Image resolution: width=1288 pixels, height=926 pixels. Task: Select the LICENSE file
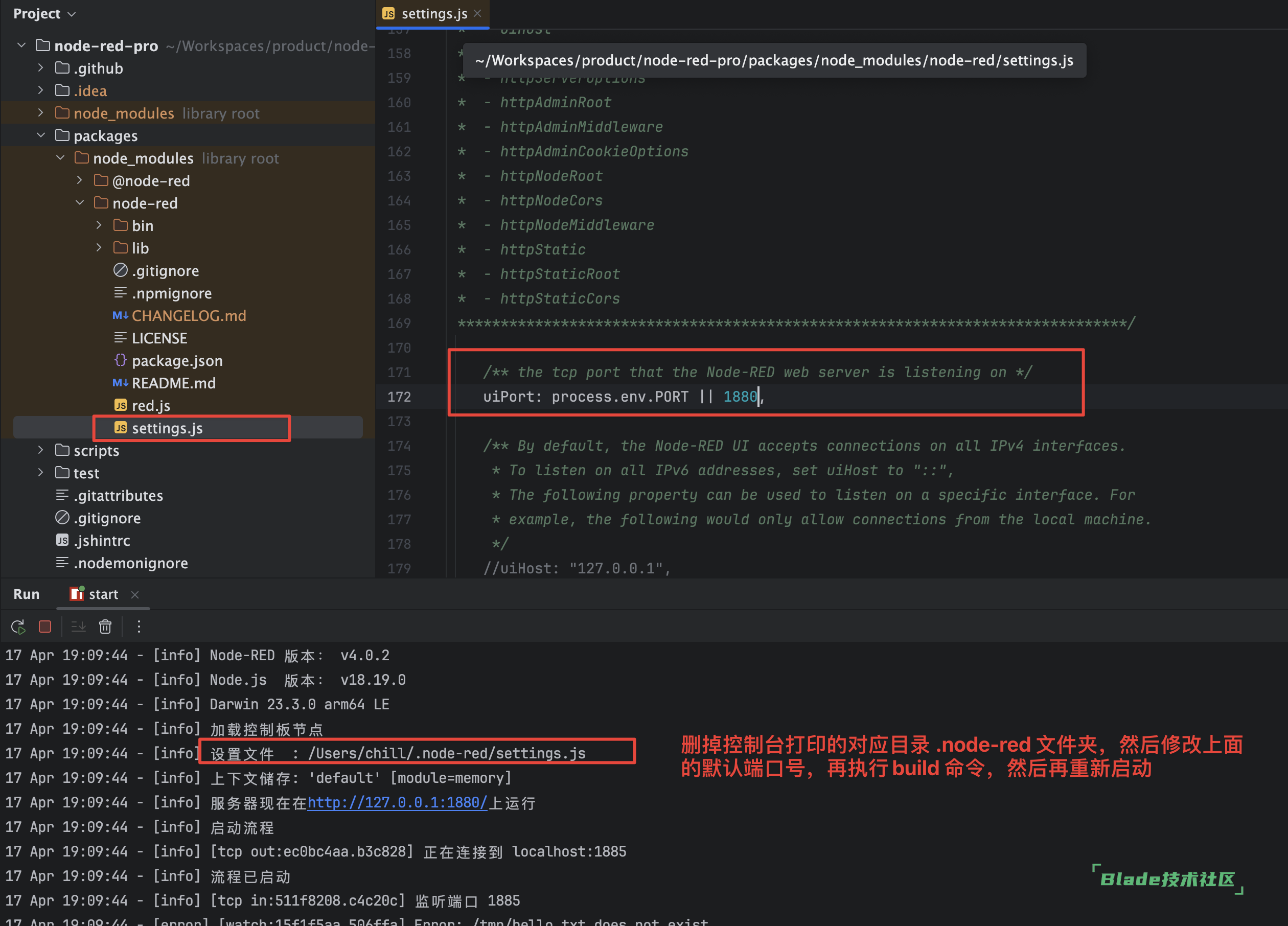159,338
